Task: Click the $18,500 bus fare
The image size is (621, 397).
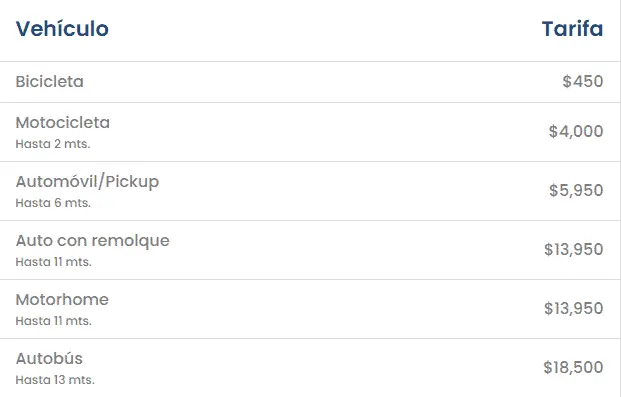Action: click(x=573, y=368)
